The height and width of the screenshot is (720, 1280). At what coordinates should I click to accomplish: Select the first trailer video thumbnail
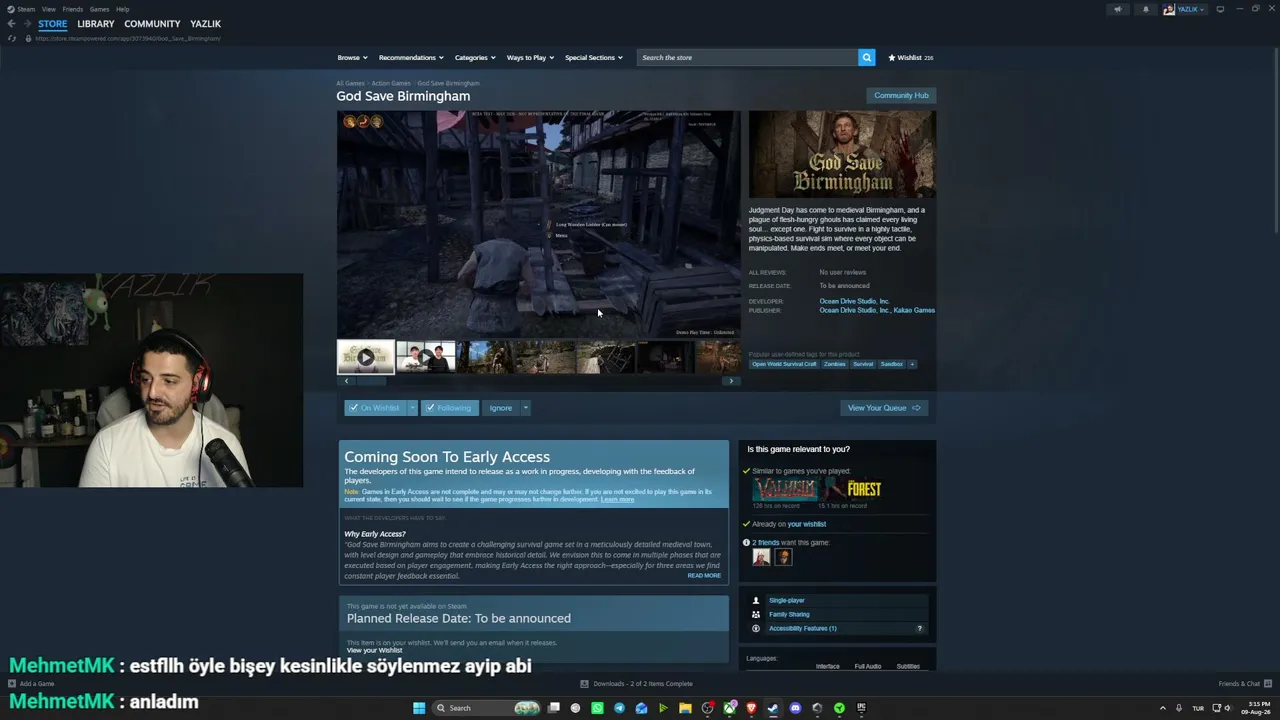tap(365, 357)
